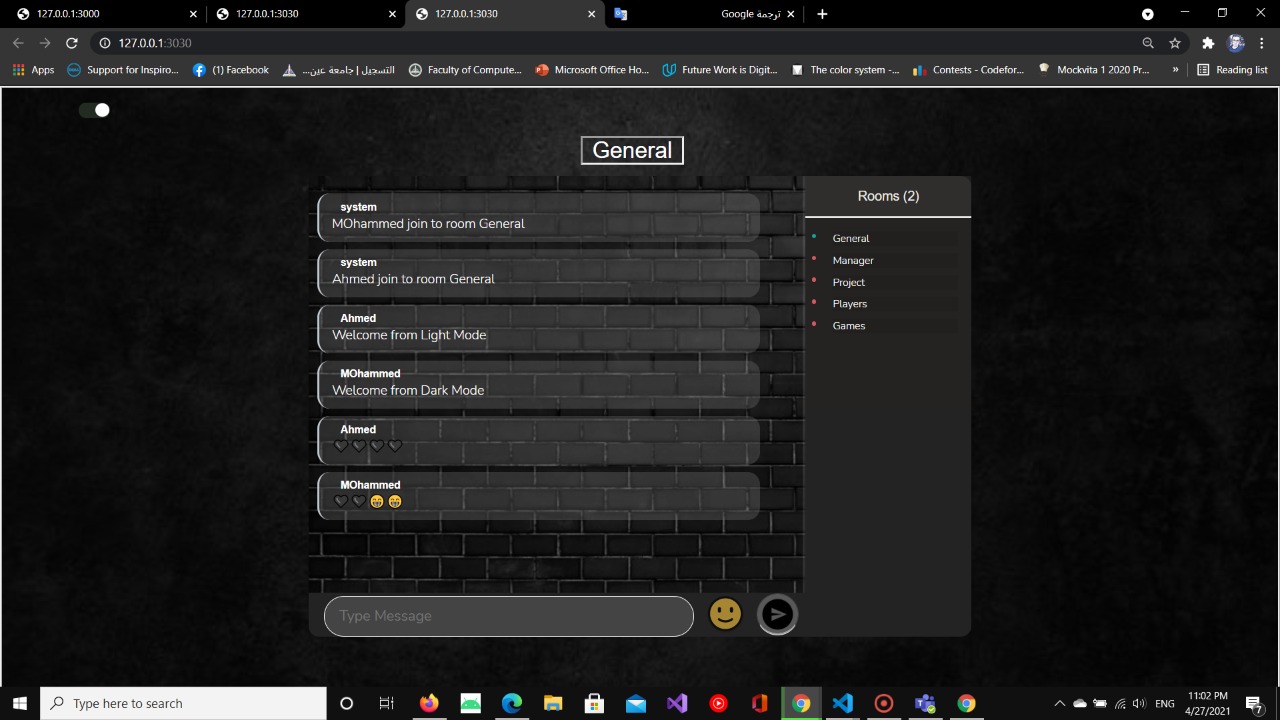Click the Rooms (2) header
Screen dimensions: 1280x720
click(x=888, y=196)
